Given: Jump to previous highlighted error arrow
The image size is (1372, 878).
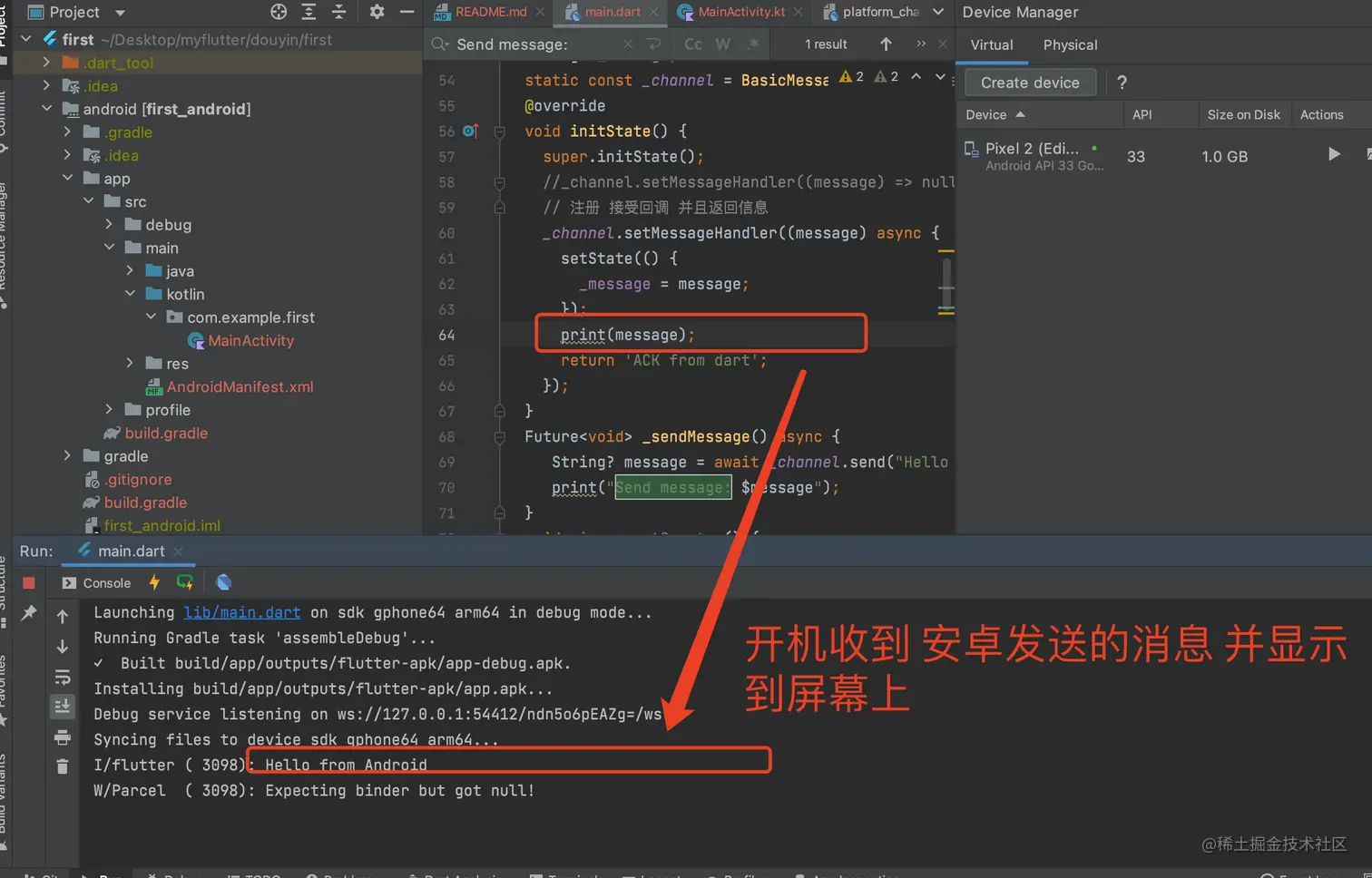Looking at the screenshot, I should click(x=916, y=76).
